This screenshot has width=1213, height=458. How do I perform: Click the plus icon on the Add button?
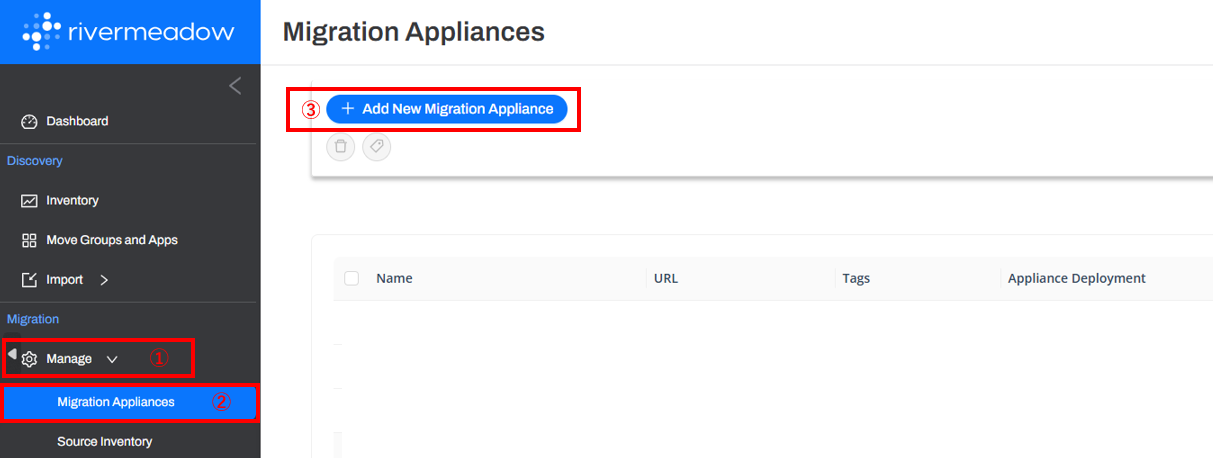348,108
